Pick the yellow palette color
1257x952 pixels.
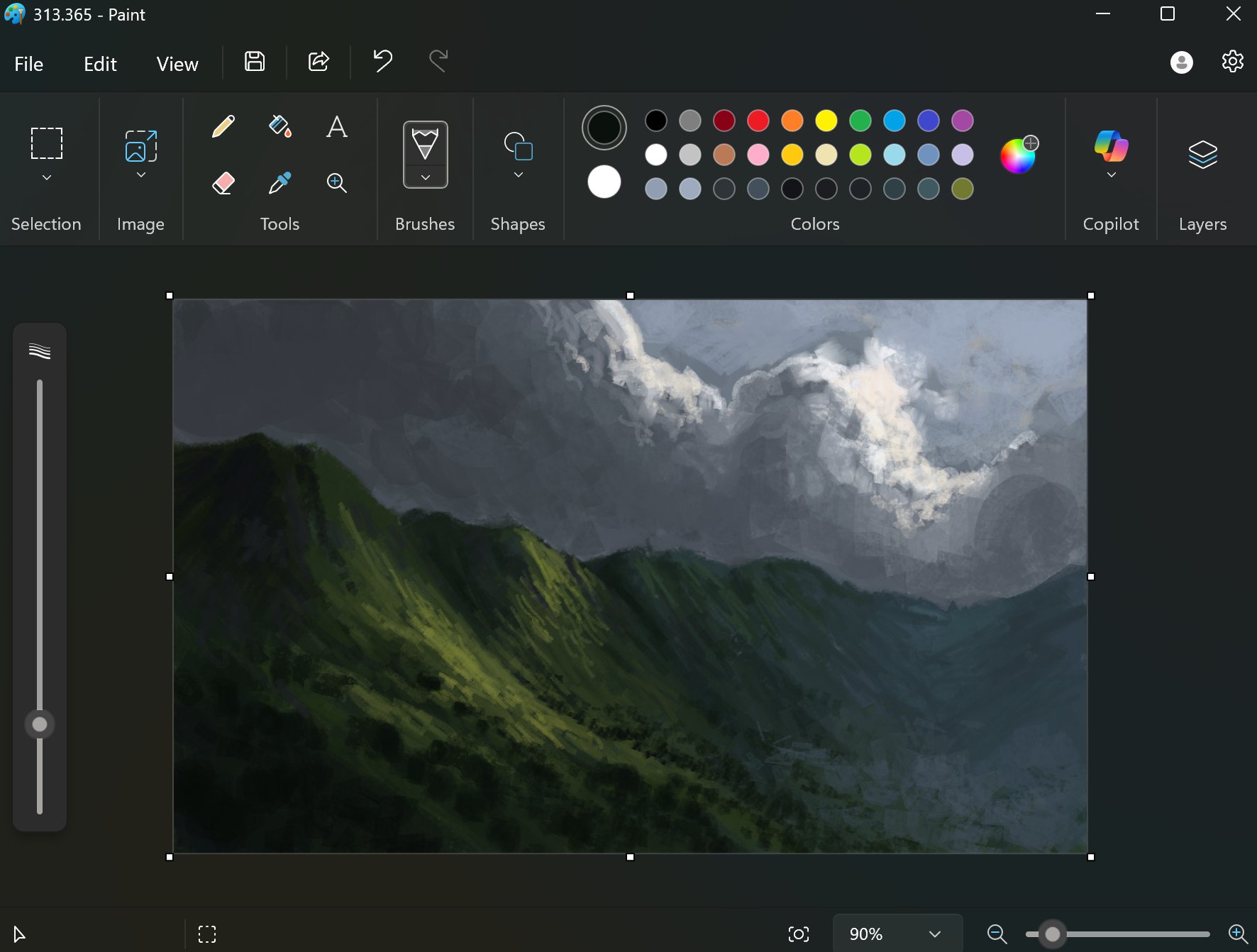coord(826,121)
